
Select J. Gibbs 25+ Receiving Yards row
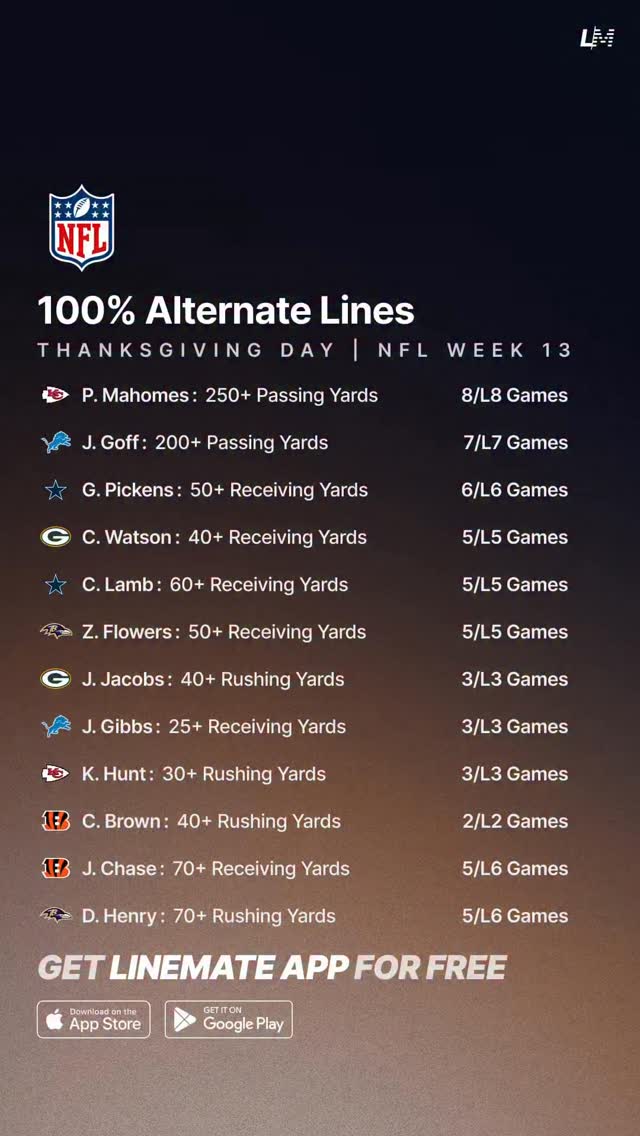point(214,727)
